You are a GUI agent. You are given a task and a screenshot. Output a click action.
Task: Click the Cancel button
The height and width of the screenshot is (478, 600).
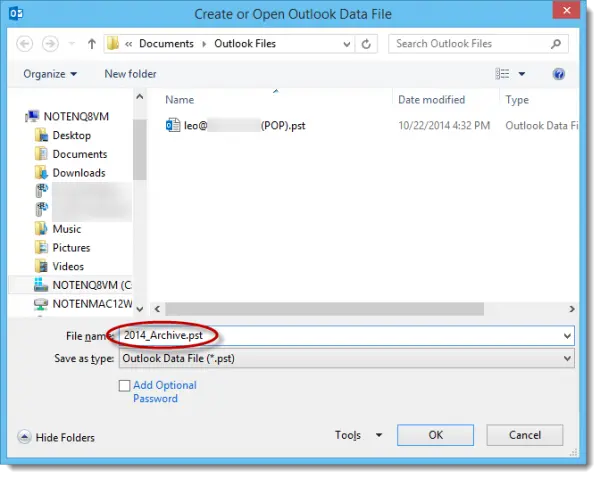click(525, 435)
